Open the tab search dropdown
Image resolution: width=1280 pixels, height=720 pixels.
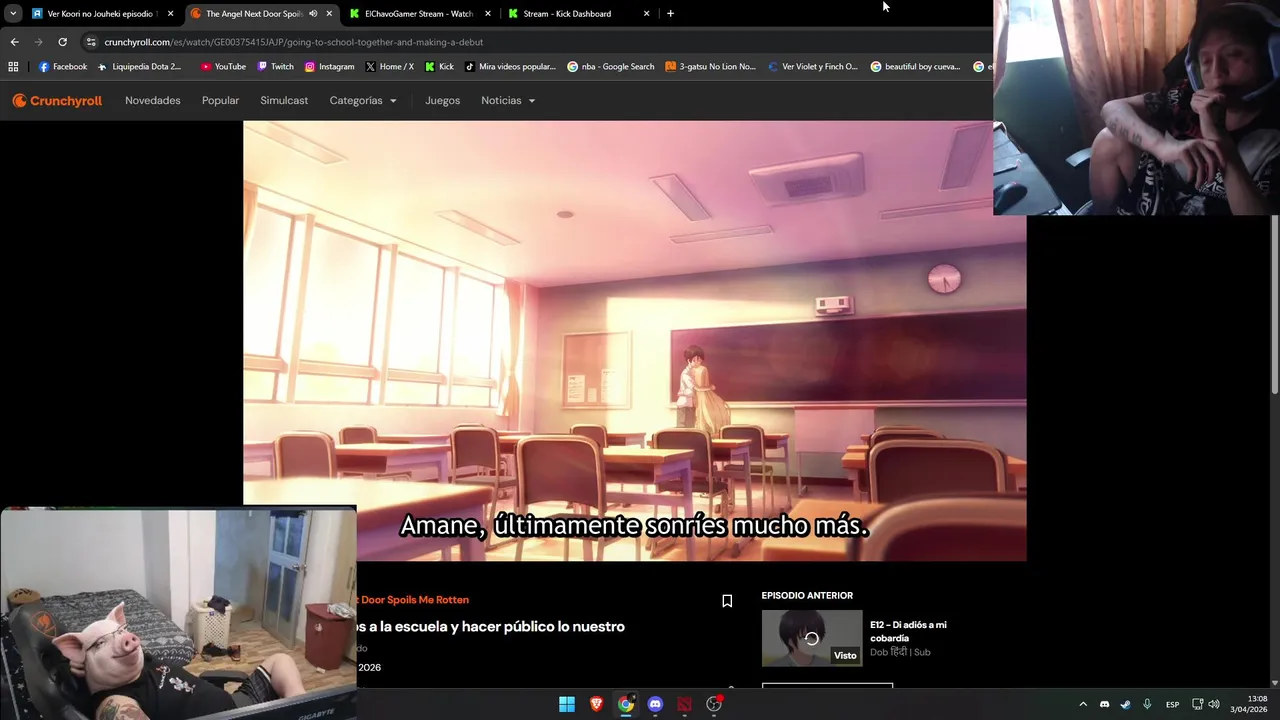[13, 14]
